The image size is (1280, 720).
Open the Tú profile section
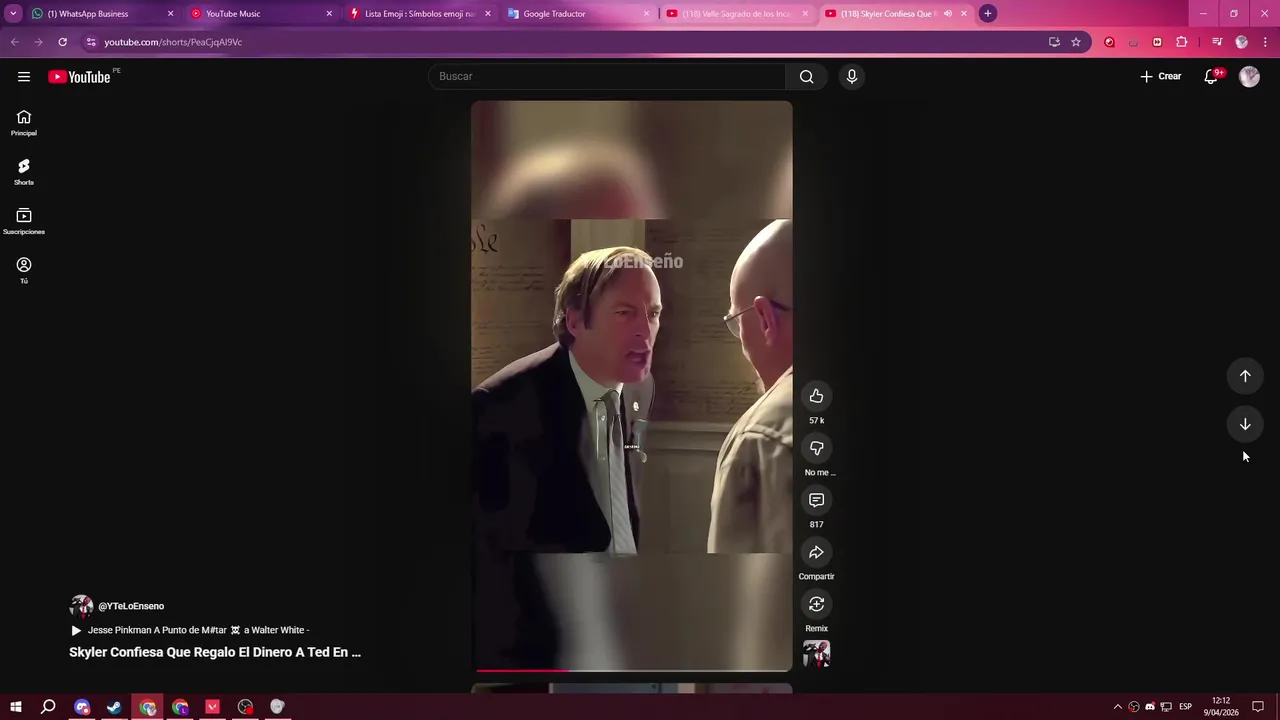pyautogui.click(x=24, y=270)
